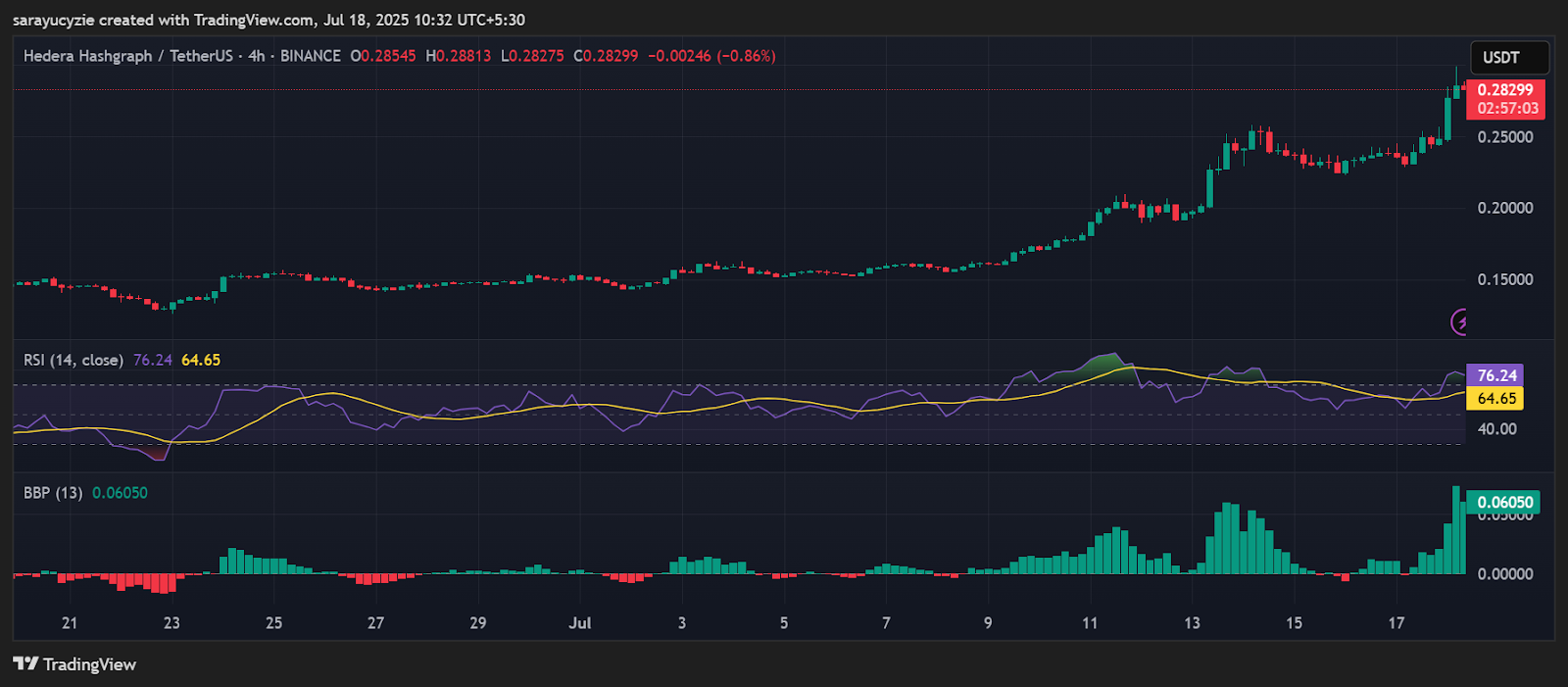Click the date label 17 on time axis

click(x=1396, y=623)
